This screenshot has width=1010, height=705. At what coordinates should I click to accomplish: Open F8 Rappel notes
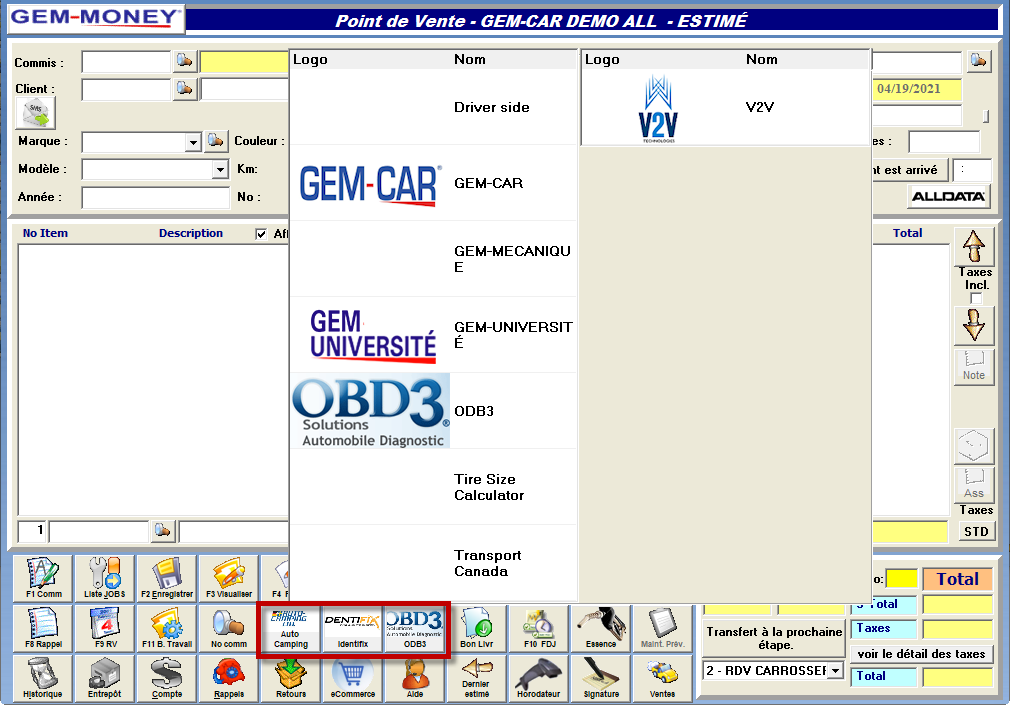(43, 628)
